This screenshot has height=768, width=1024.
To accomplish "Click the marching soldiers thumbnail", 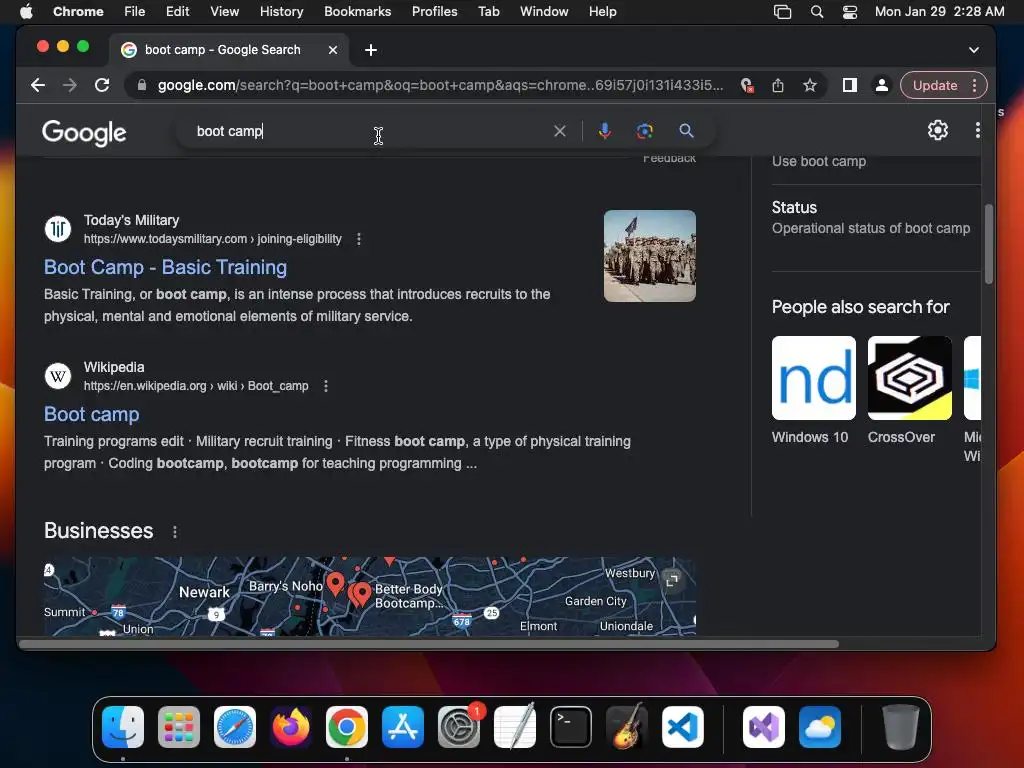I will (650, 256).
